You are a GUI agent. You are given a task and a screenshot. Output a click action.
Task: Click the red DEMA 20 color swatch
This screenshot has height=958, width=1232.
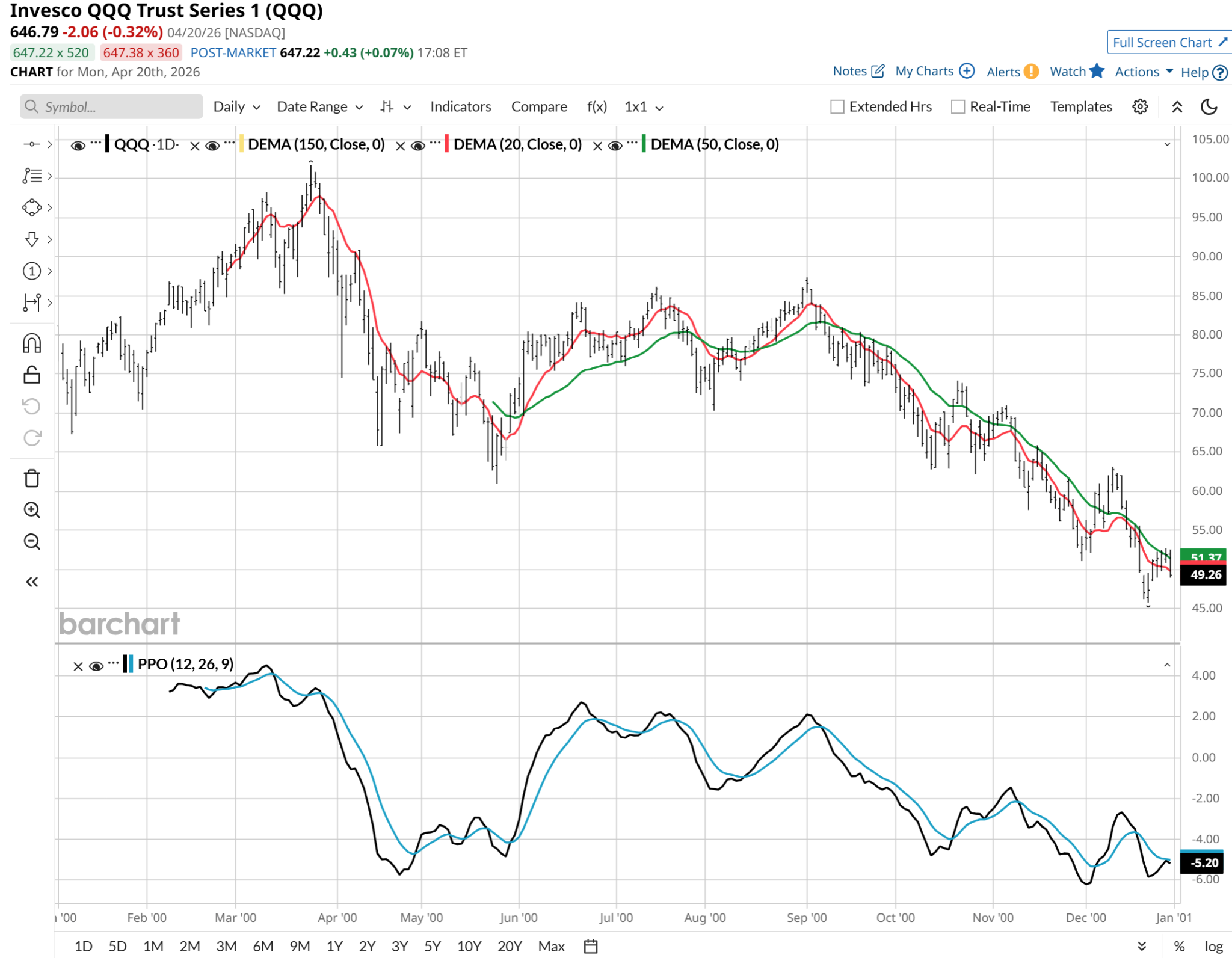(x=446, y=144)
